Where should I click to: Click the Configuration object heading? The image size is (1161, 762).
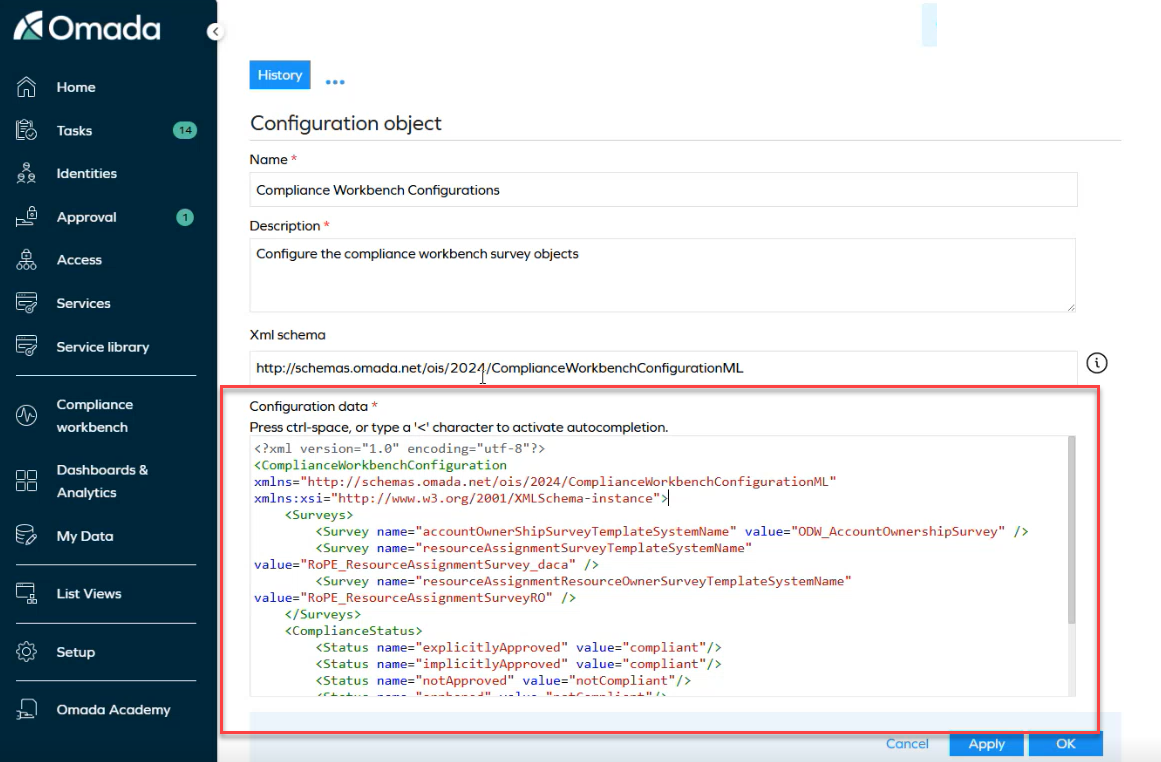pos(346,123)
